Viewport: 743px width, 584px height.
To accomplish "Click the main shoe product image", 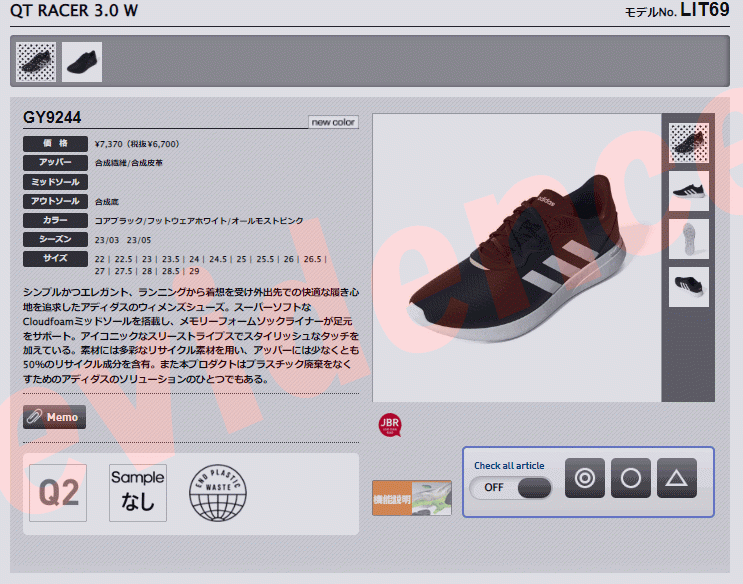I will pyautogui.click(x=517, y=257).
